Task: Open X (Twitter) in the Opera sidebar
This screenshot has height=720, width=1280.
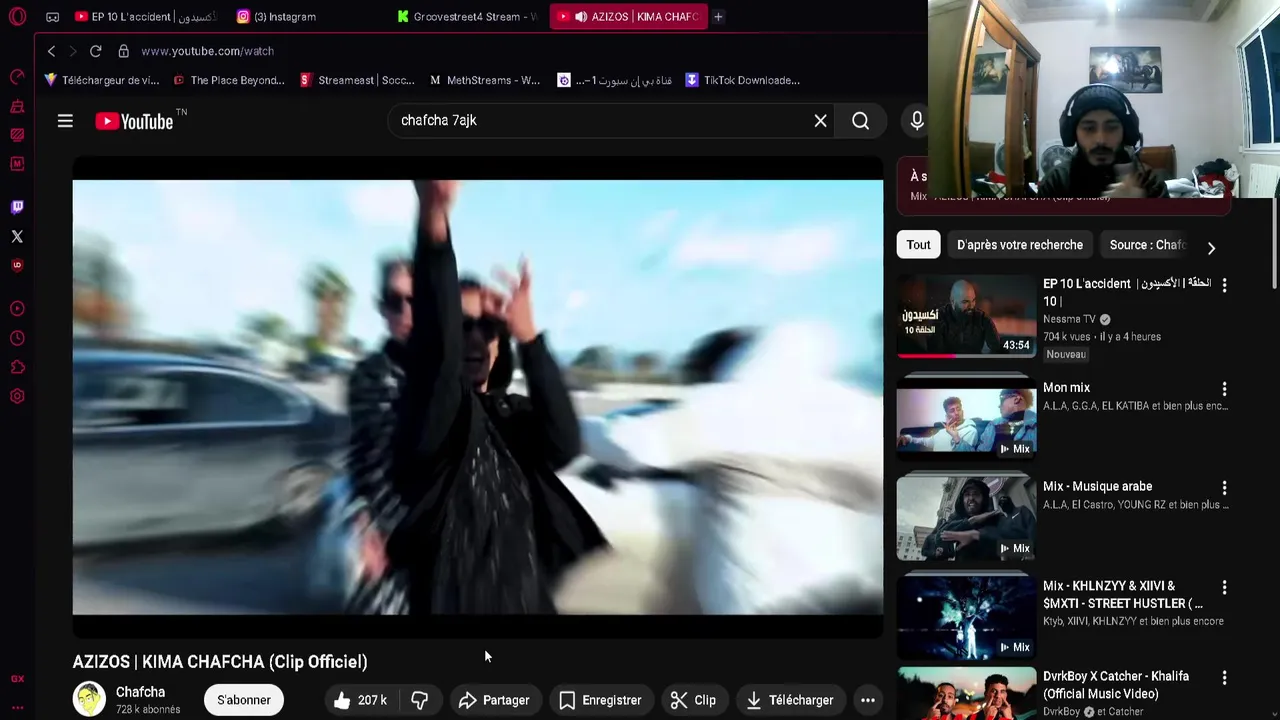Action: pos(17,237)
